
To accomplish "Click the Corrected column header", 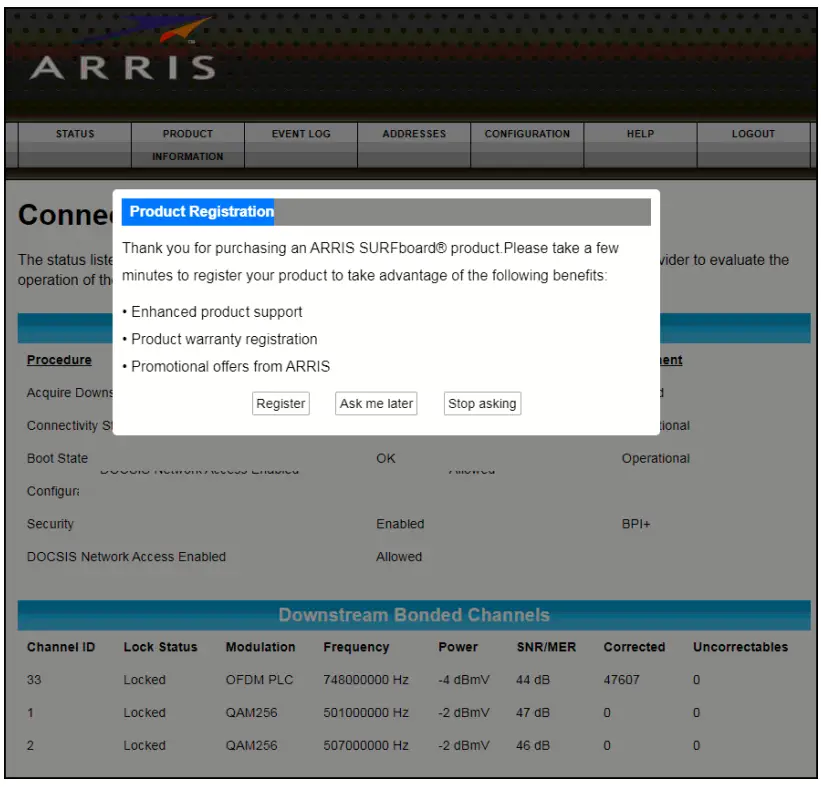I will coord(634,647).
